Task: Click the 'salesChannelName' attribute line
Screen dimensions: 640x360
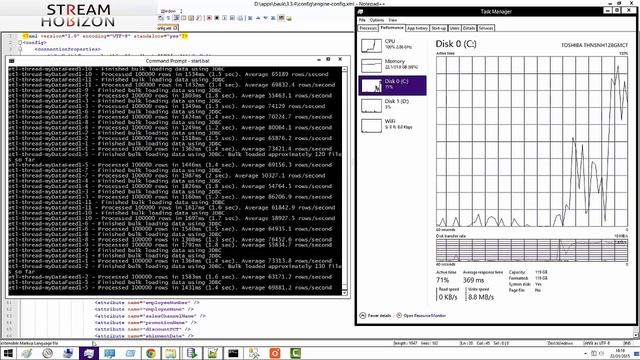Action: [150, 316]
